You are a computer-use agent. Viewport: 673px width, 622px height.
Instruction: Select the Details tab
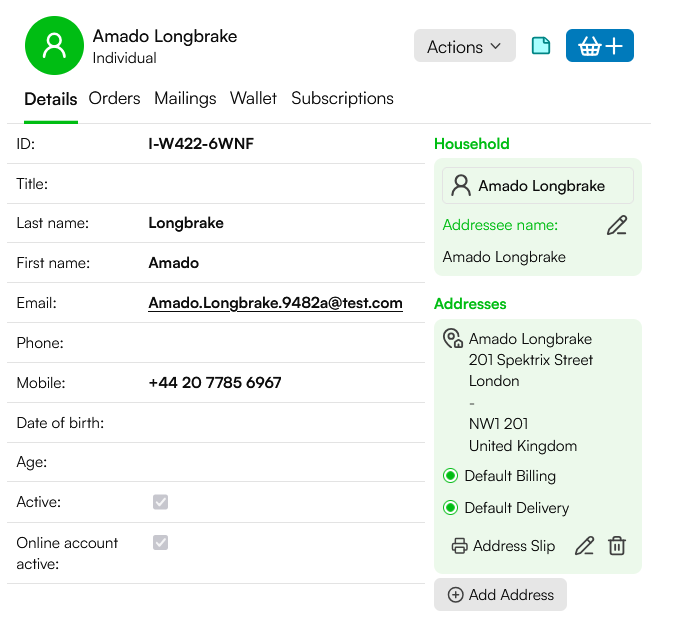click(x=51, y=99)
